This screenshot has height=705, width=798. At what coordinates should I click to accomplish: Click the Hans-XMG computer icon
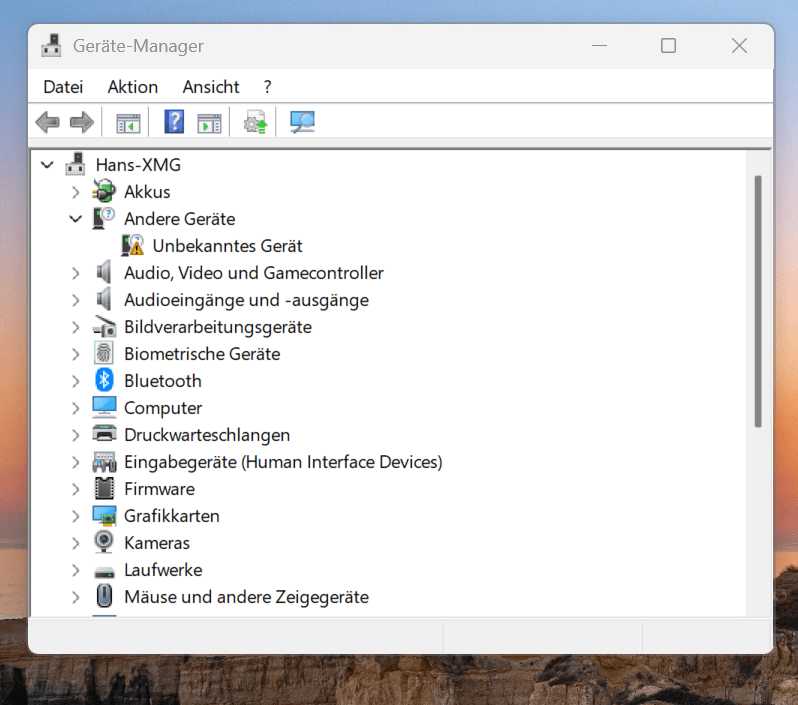click(x=75, y=164)
